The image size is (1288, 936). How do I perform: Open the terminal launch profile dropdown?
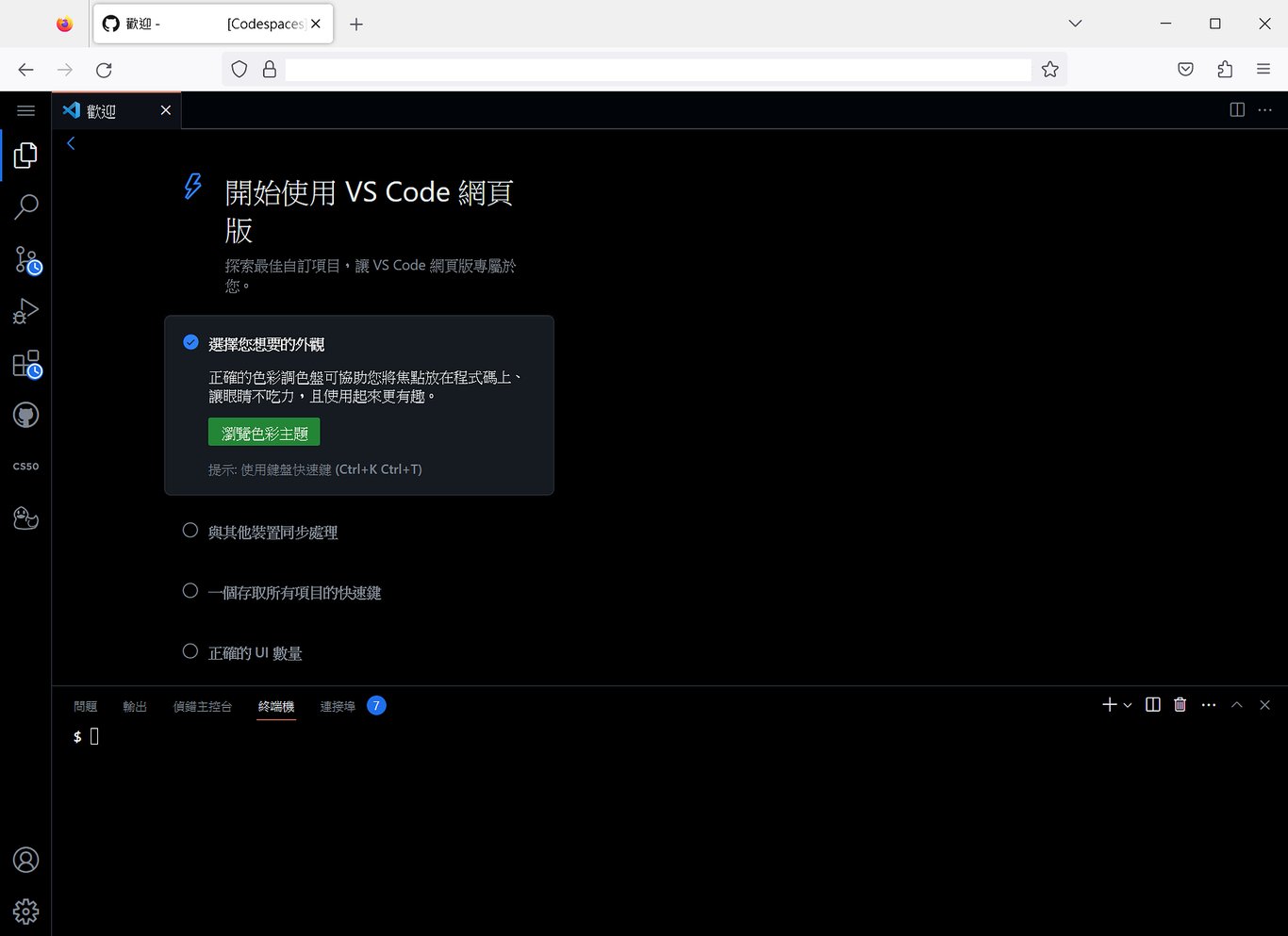coord(1128,705)
